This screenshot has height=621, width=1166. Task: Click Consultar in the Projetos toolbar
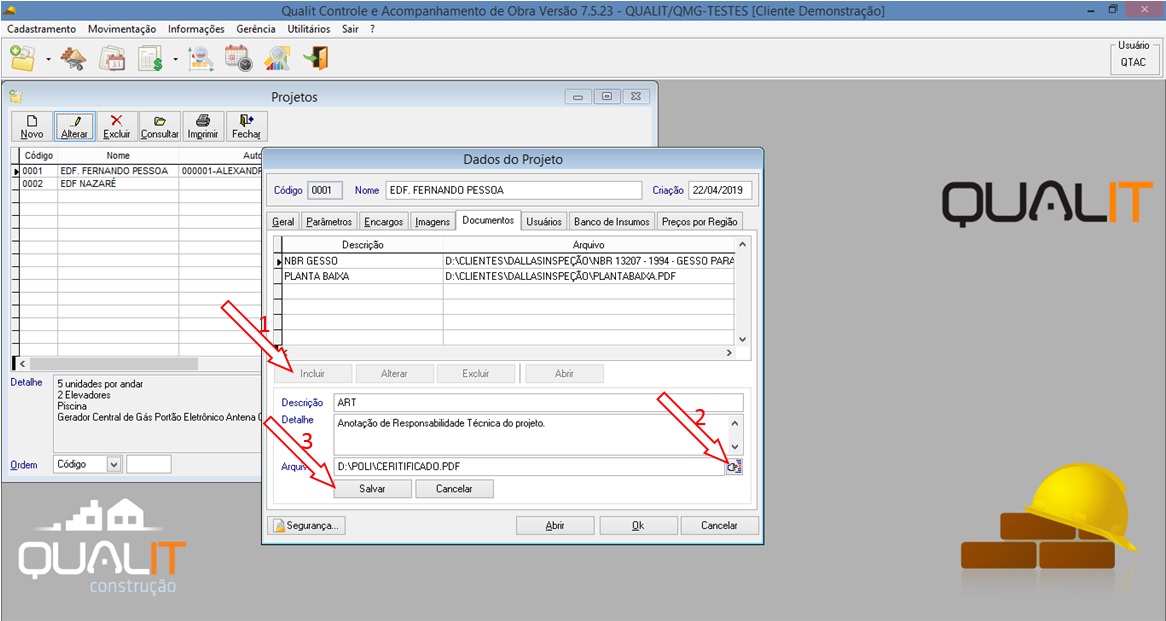(x=160, y=126)
